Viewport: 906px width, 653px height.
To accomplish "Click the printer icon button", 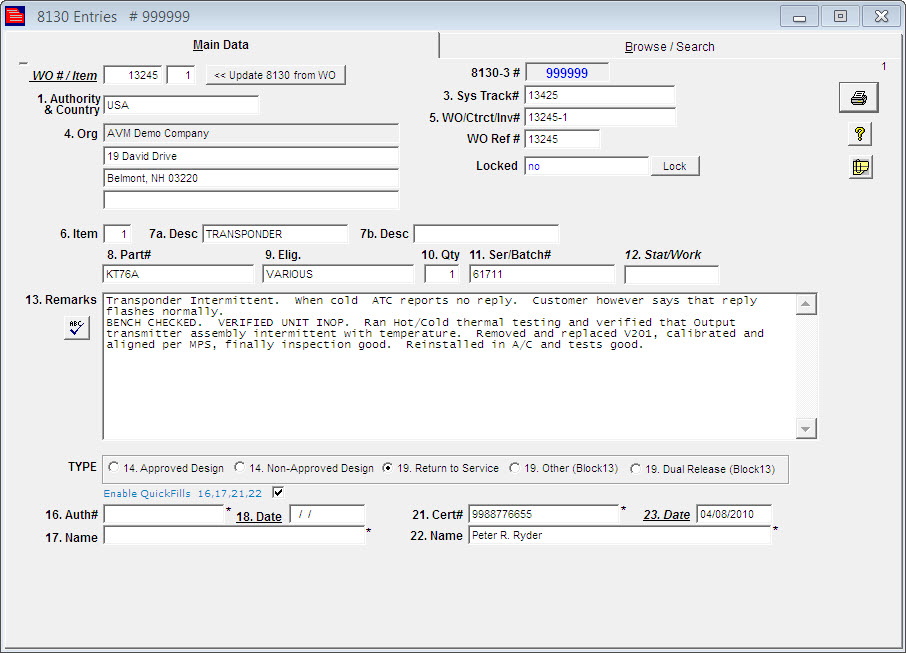I will (858, 98).
